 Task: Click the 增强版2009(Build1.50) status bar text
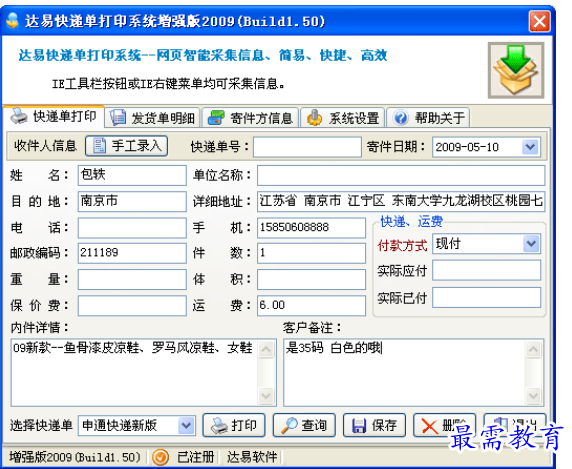tap(75, 457)
